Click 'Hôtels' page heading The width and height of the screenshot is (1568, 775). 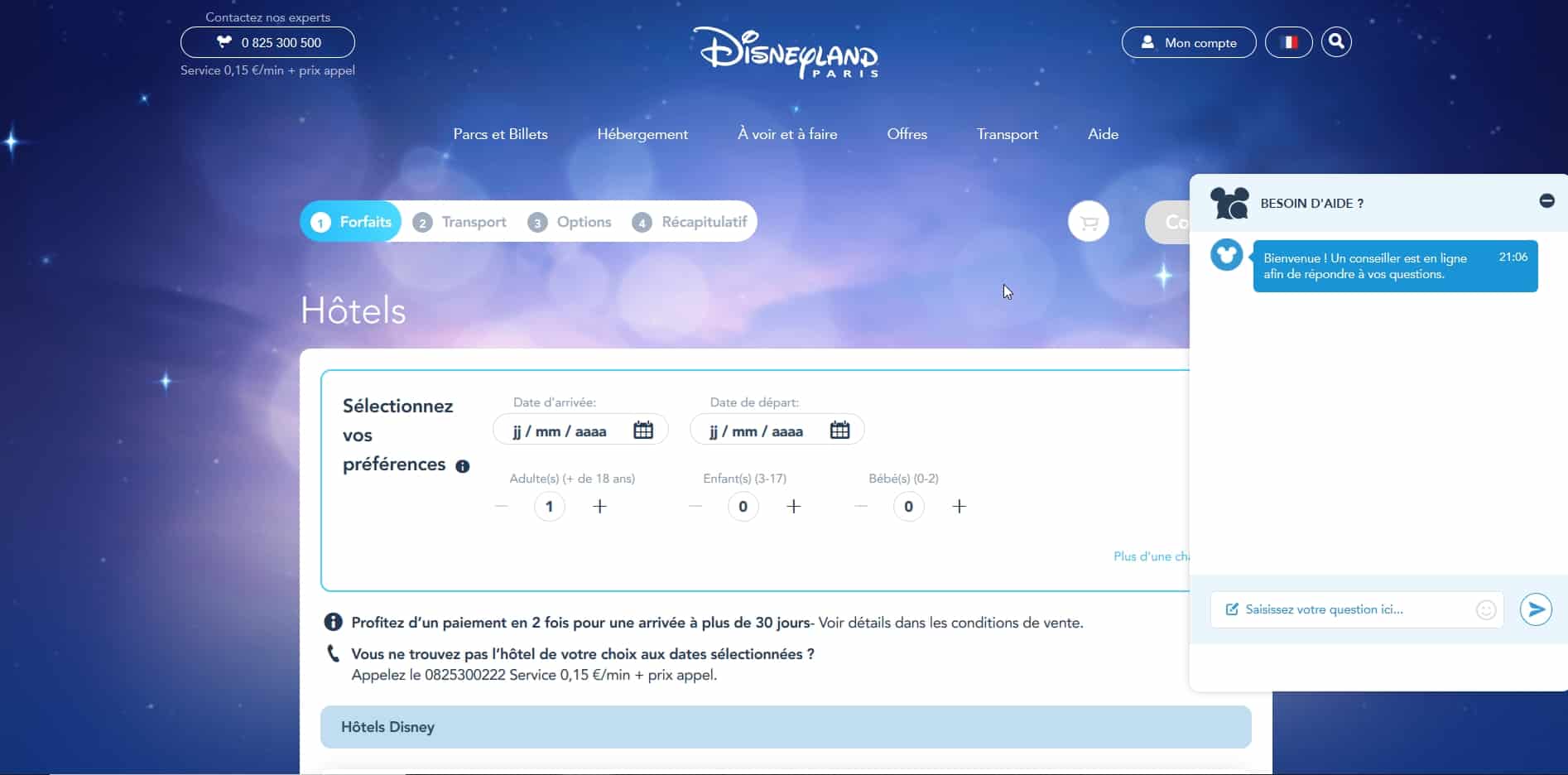pyautogui.click(x=354, y=311)
